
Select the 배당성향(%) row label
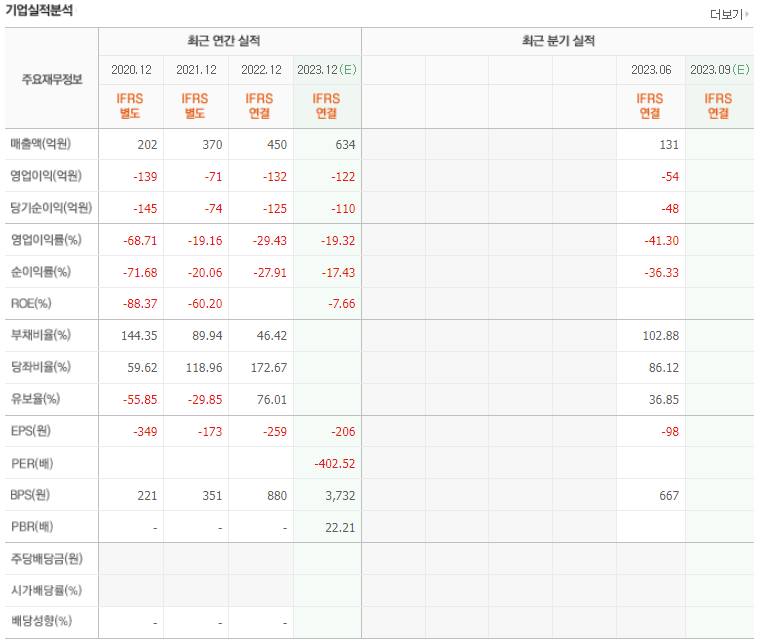click(x=41, y=621)
